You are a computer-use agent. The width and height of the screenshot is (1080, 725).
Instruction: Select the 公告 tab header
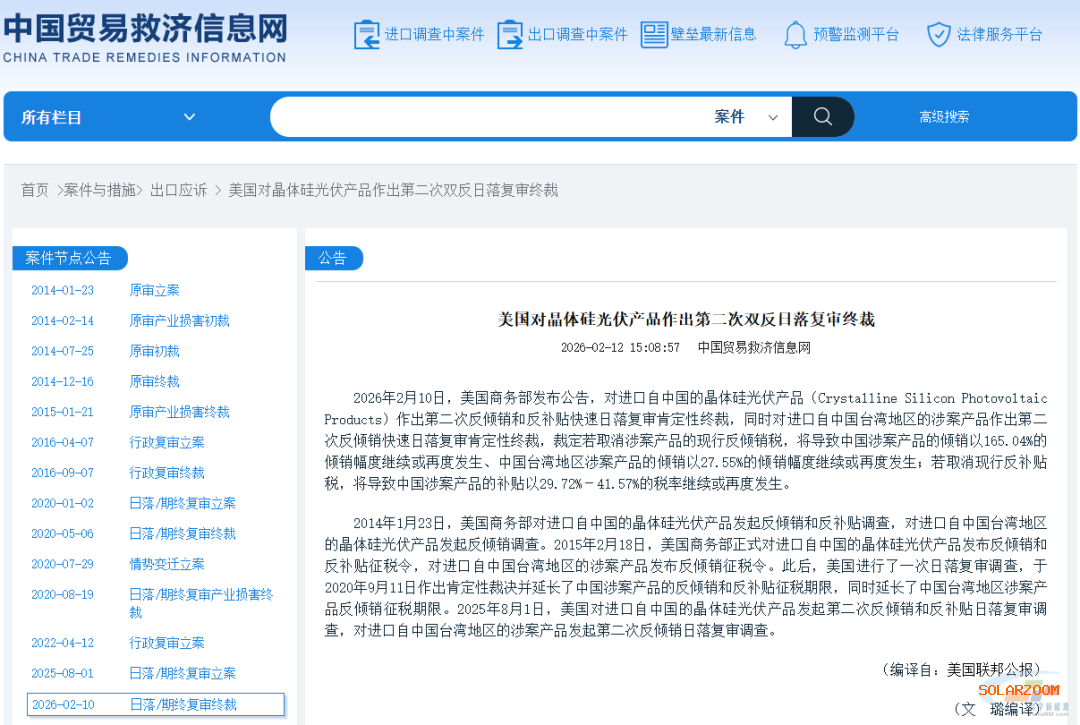pos(333,258)
